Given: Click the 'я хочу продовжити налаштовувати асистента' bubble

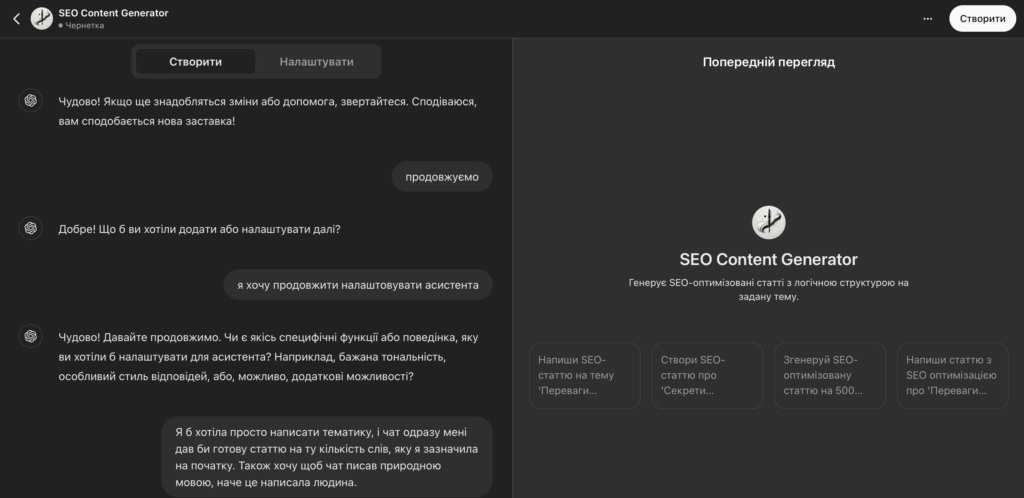Looking at the screenshot, I should tap(358, 284).
